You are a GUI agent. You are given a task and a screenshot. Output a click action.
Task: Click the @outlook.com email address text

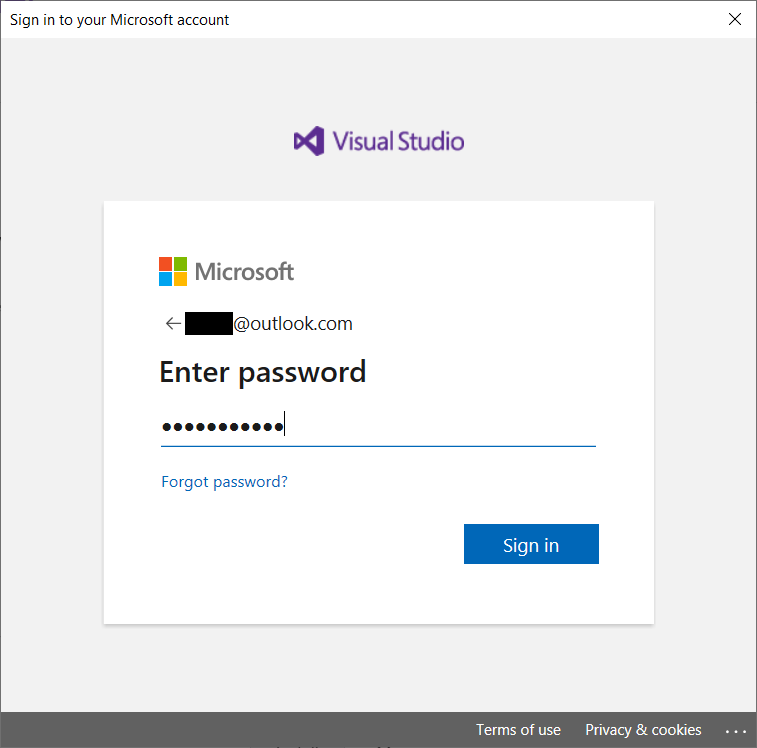[293, 324]
